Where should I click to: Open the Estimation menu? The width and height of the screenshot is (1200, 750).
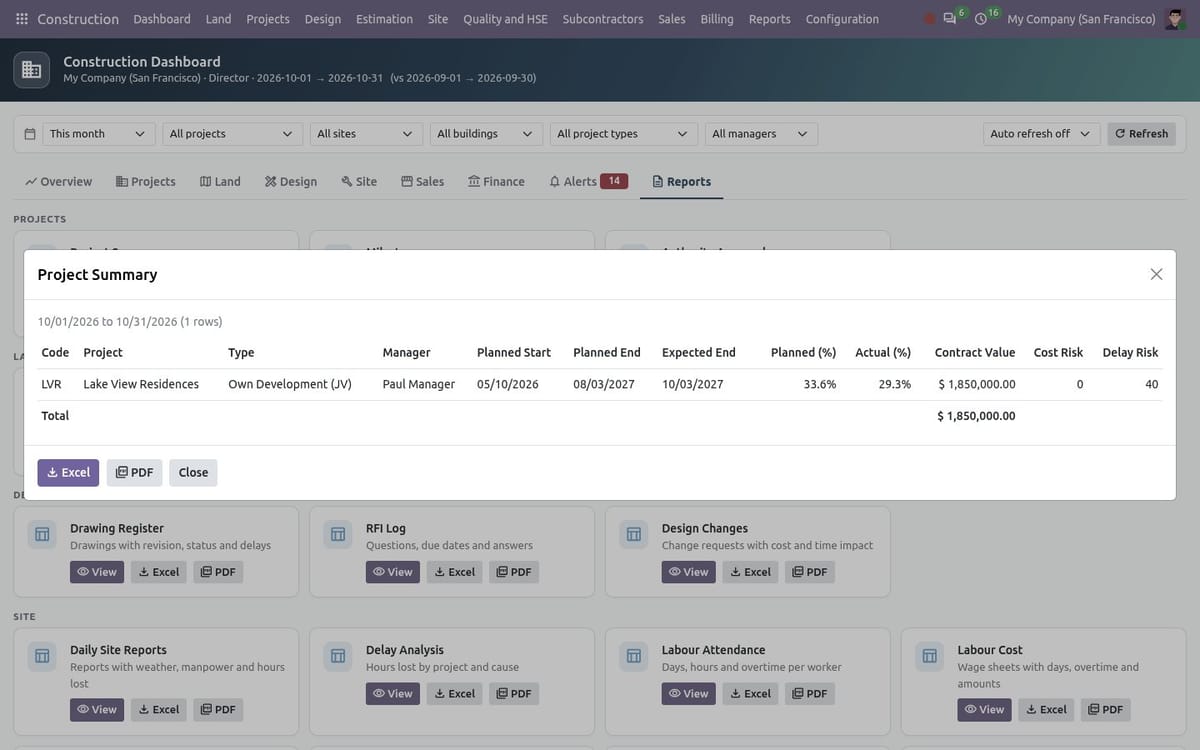pos(384,19)
